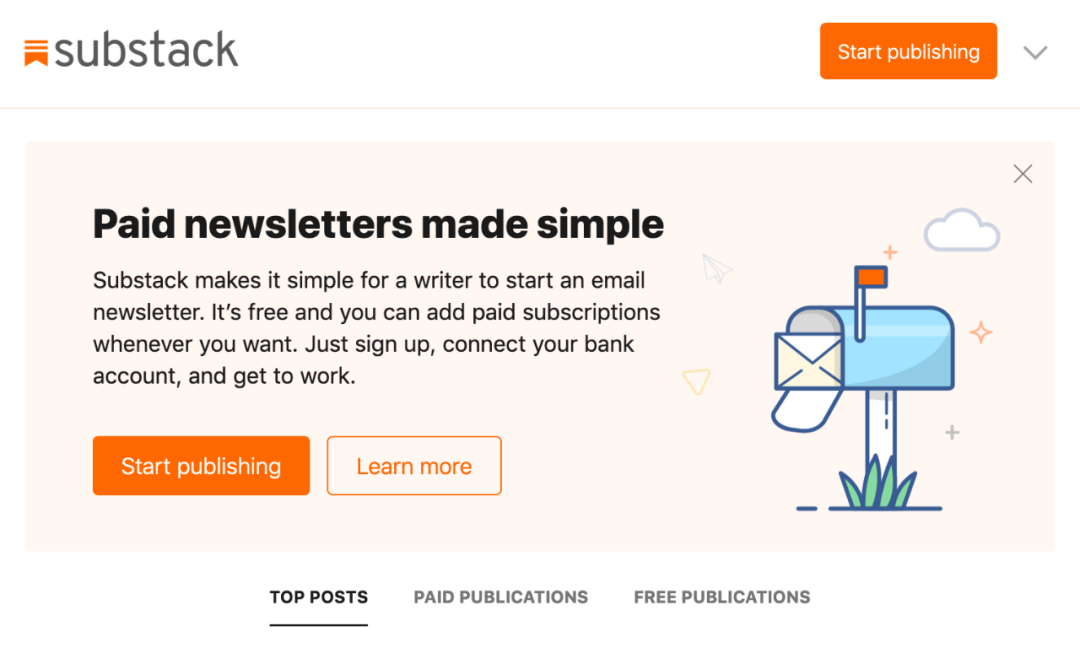Dismiss the paid newsletters banner

tap(1022, 174)
